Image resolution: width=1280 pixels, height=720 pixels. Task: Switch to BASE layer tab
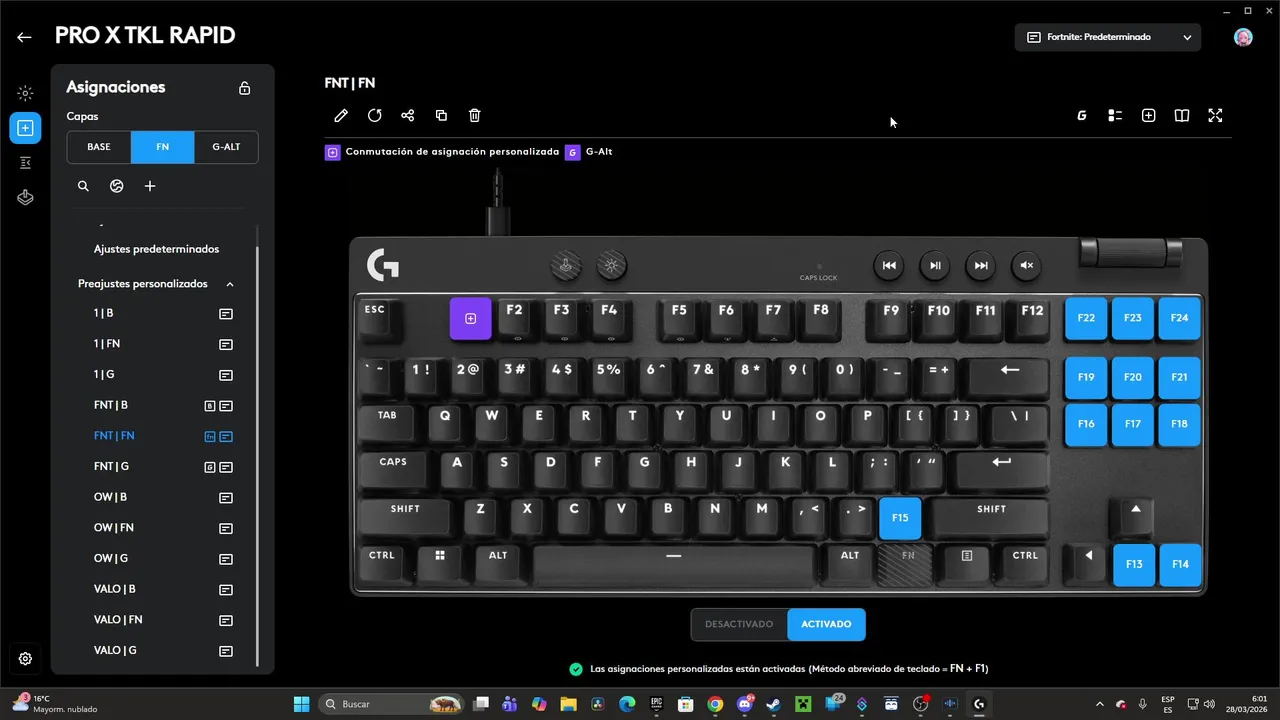[99, 147]
